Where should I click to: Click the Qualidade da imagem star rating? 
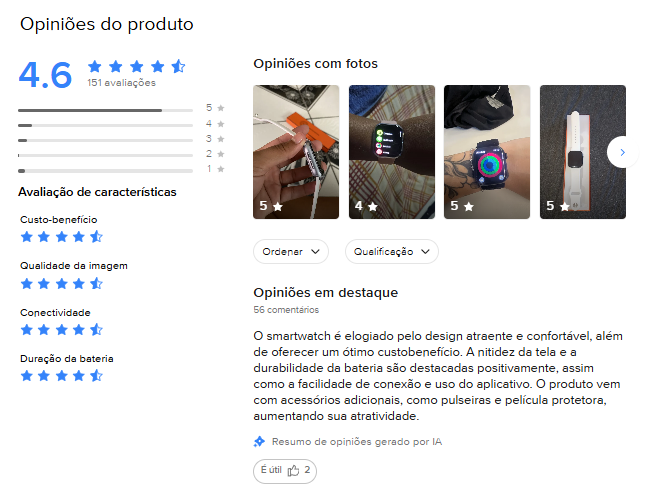[x=62, y=283]
